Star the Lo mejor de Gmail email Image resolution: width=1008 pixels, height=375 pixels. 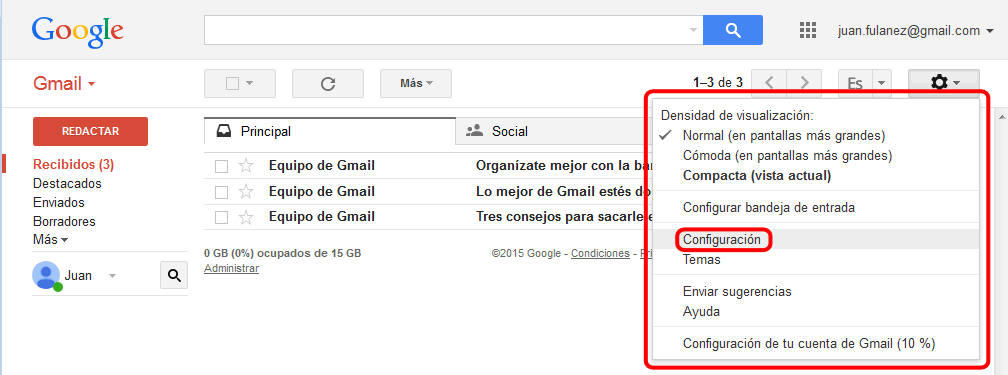click(246, 192)
